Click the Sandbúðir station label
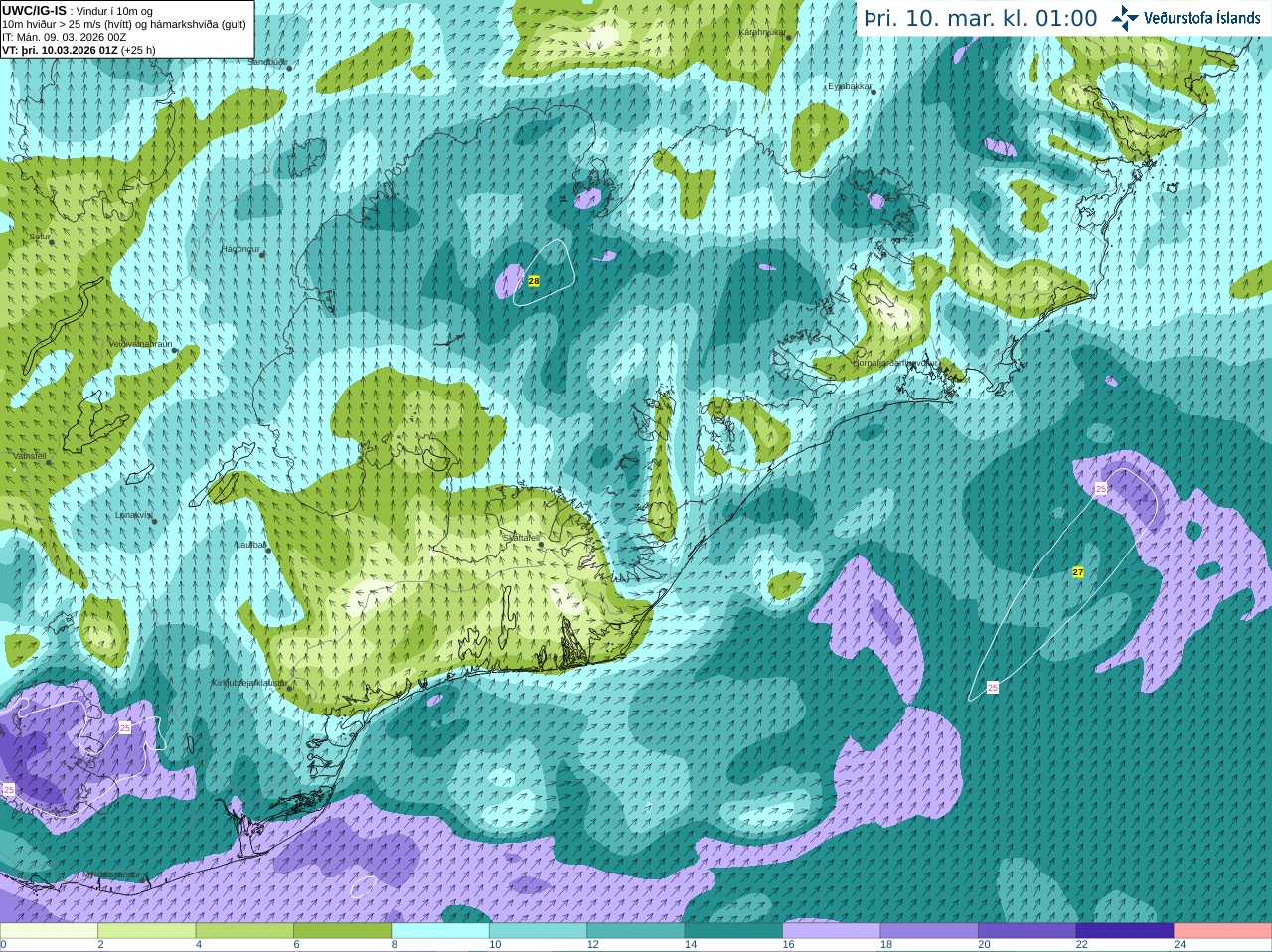 coord(267,62)
